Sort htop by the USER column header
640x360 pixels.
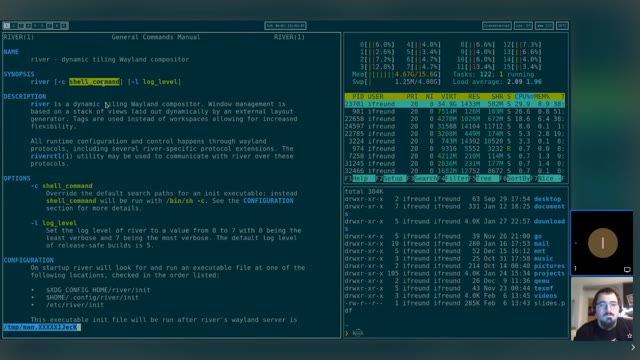[x=376, y=97]
